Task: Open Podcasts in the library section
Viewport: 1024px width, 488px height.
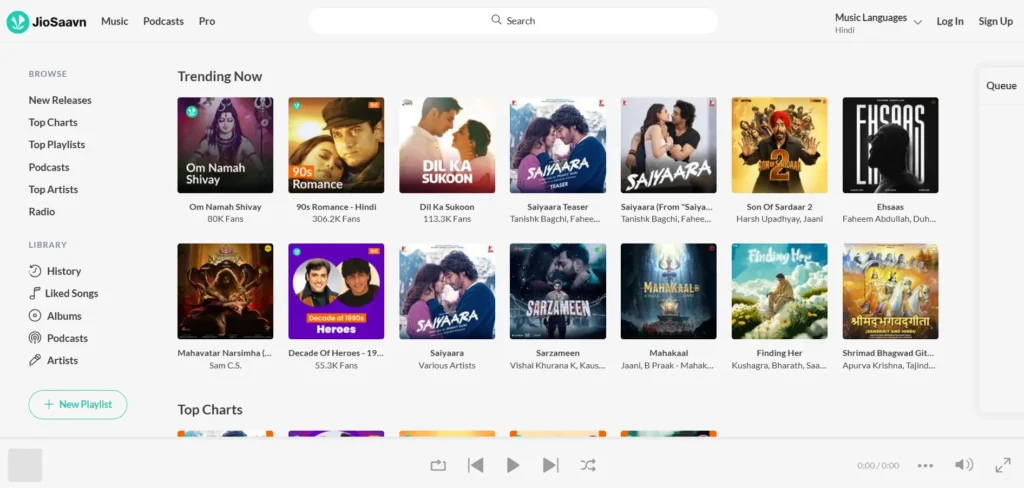Action: coord(58,338)
